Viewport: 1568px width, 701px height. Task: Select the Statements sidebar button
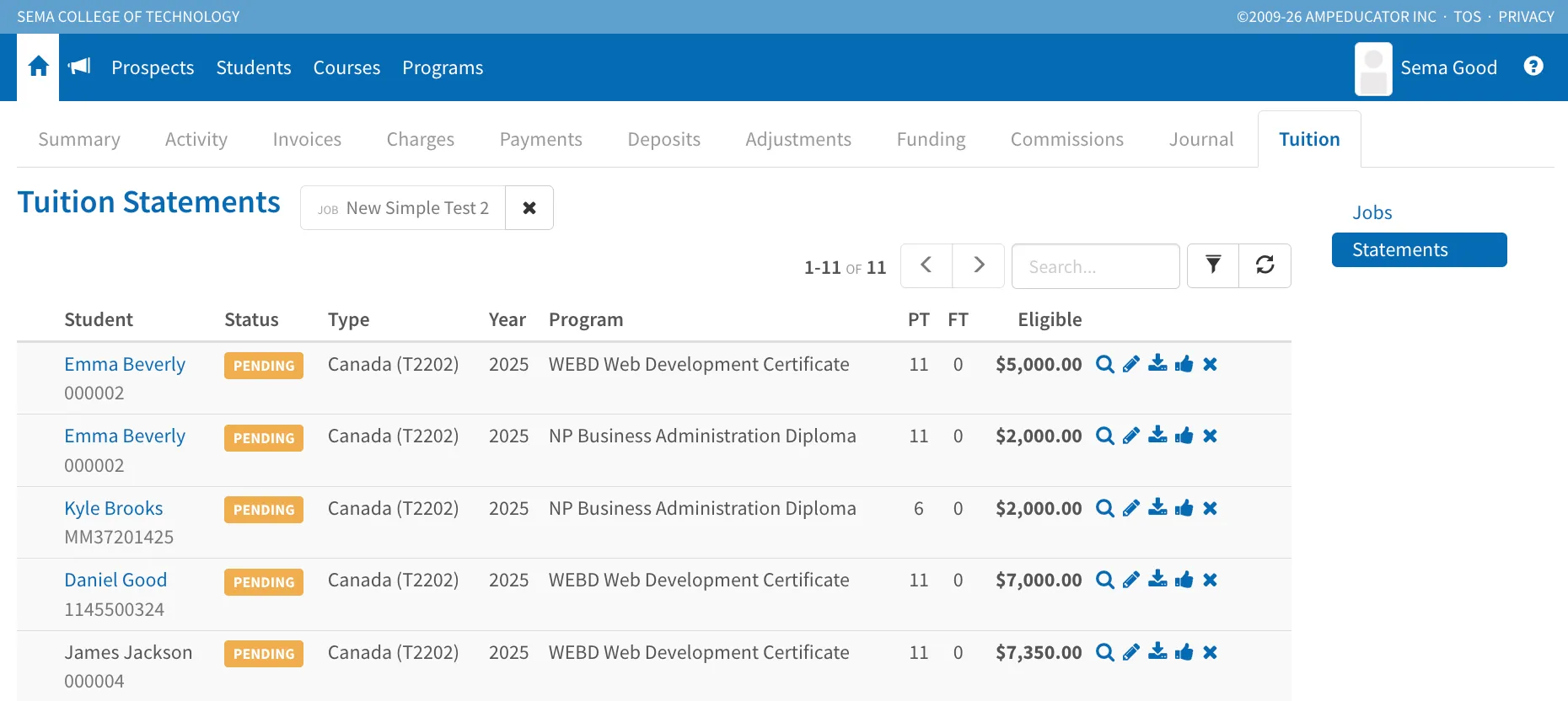click(1420, 250)
